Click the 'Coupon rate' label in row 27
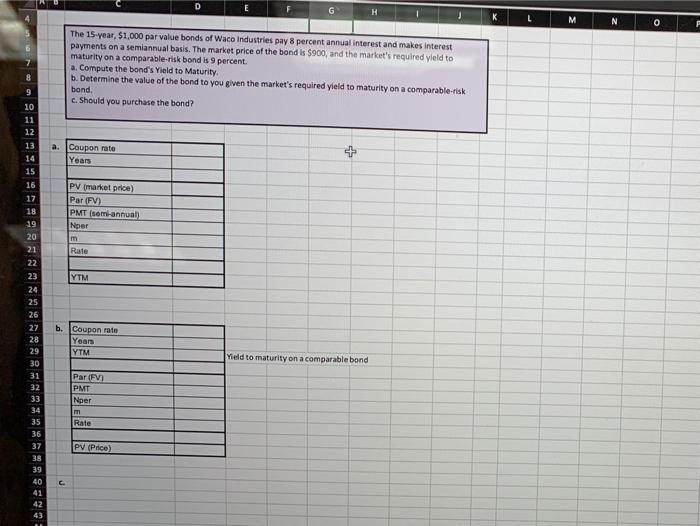Viewport: 700px width, 526px height. (x=95, y=330)
